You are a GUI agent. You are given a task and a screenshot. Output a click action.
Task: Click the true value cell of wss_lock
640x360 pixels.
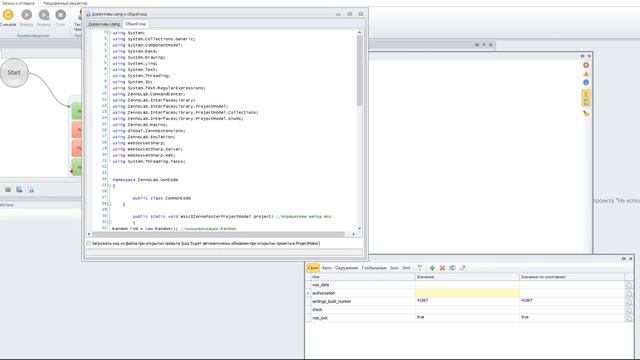tap(467, 318)
